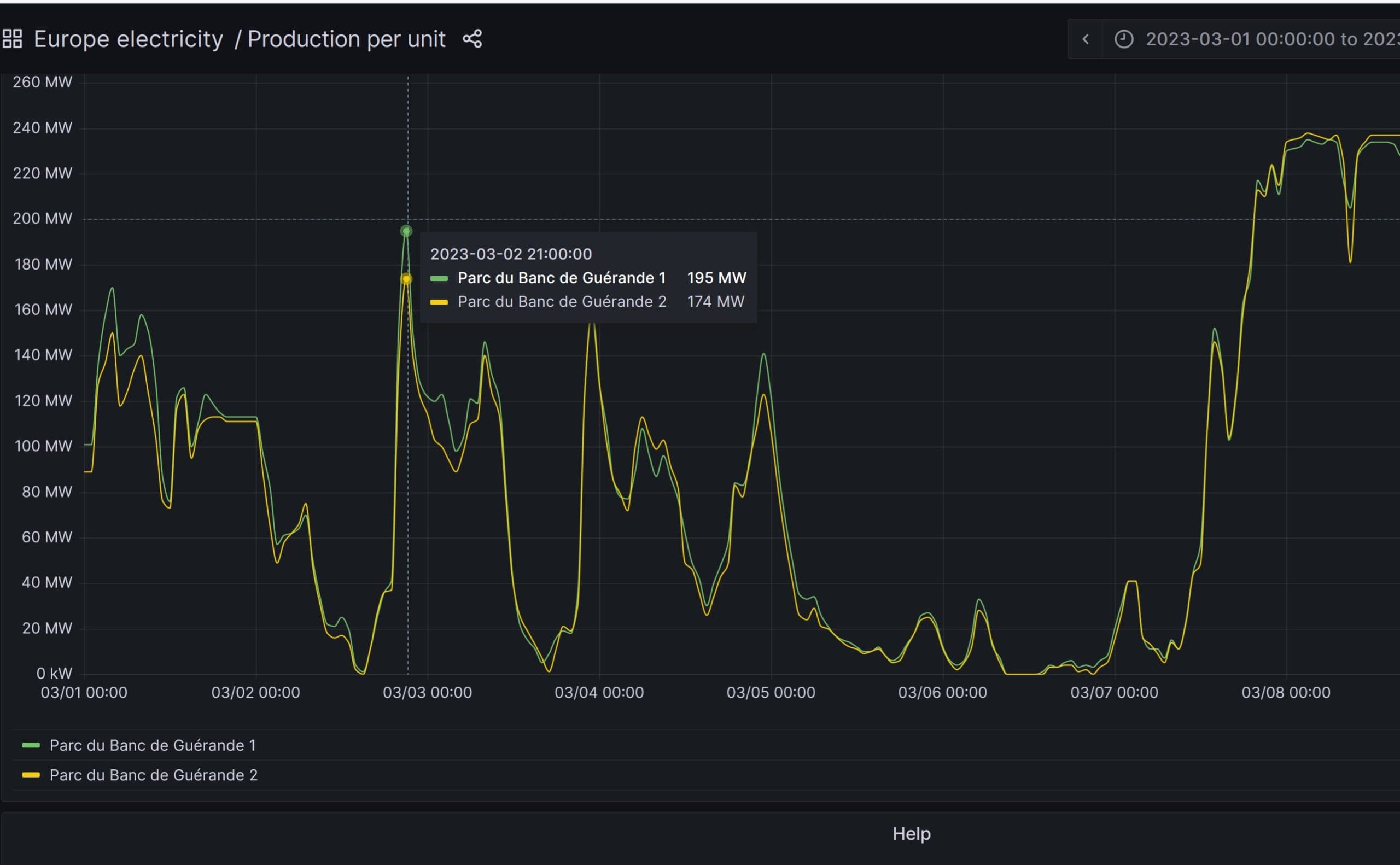The image size is (1400, 865).
Task: Click the Production per unit title
Action: [x=346, y=39]
